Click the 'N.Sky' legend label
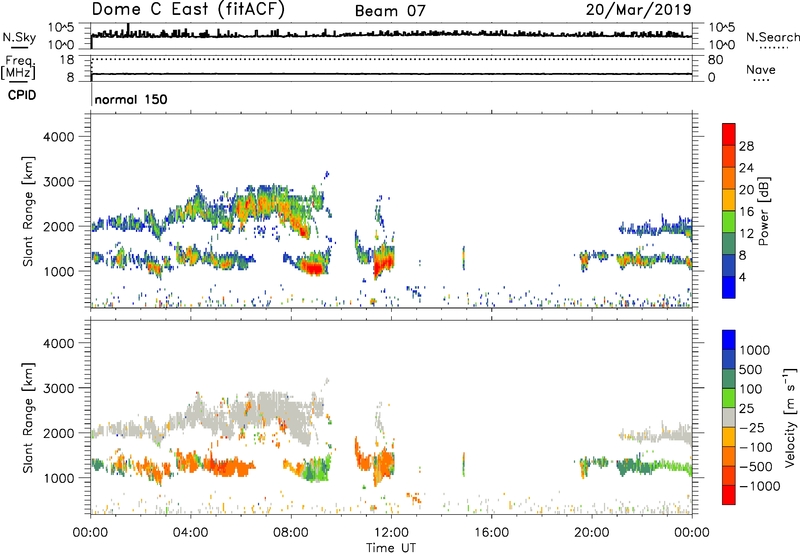 click(x=19, y=37)
